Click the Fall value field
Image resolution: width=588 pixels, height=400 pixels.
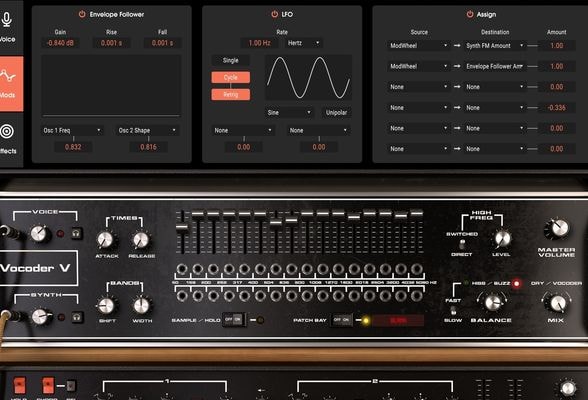(x=162, y=43)
